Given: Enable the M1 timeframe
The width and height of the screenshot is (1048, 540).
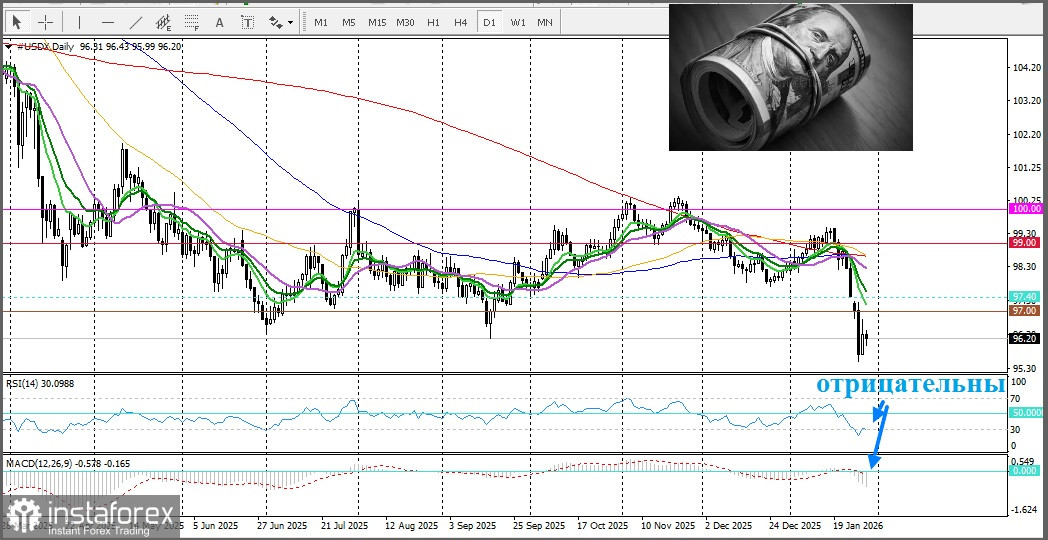Looking at the screenshot, I should tap(320, 22).
